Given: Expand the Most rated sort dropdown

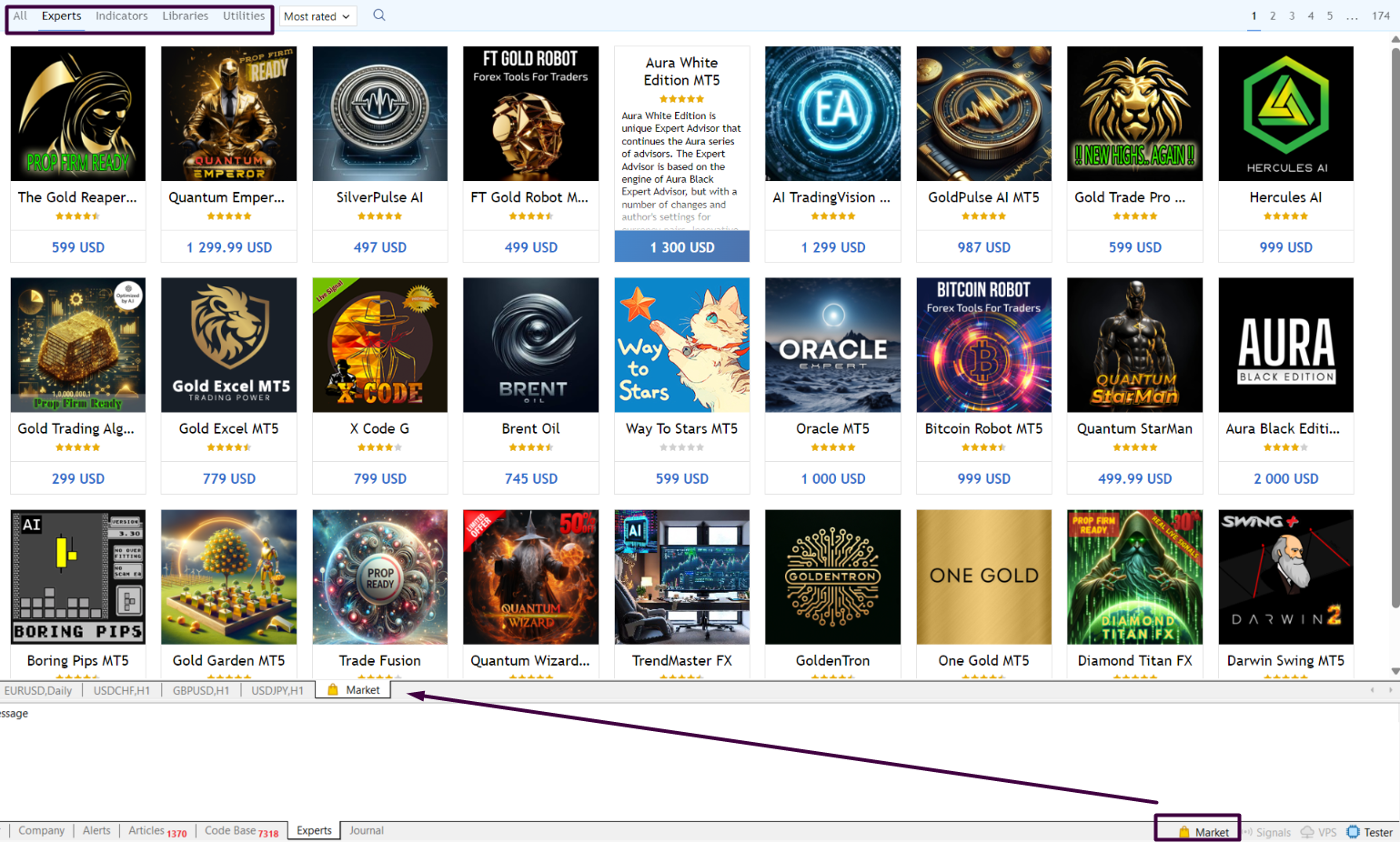Looking at the screenshot, I should pyautogui.click(x=317, y=16).
